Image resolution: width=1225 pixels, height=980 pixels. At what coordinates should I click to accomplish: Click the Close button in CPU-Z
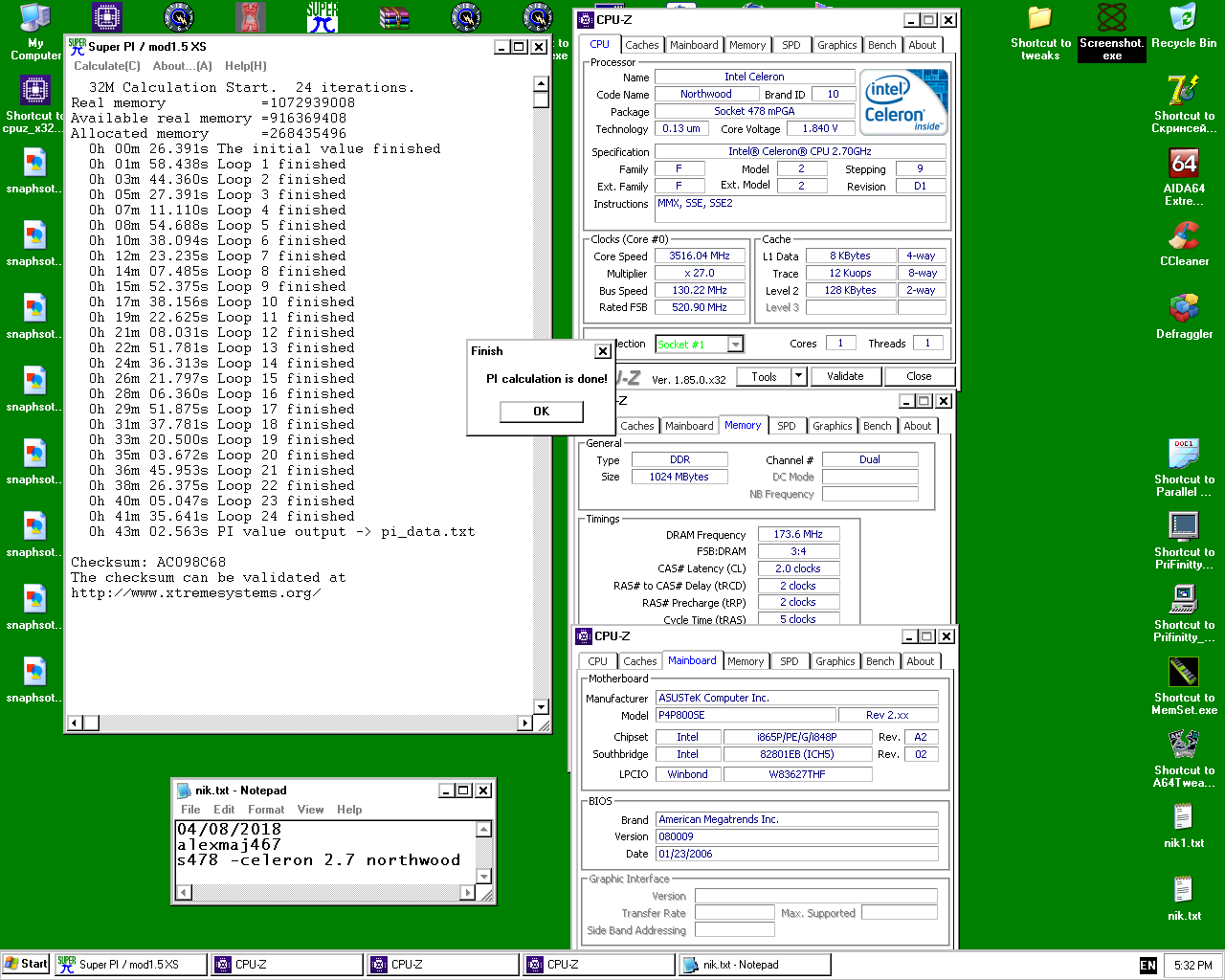coord(919,376)
